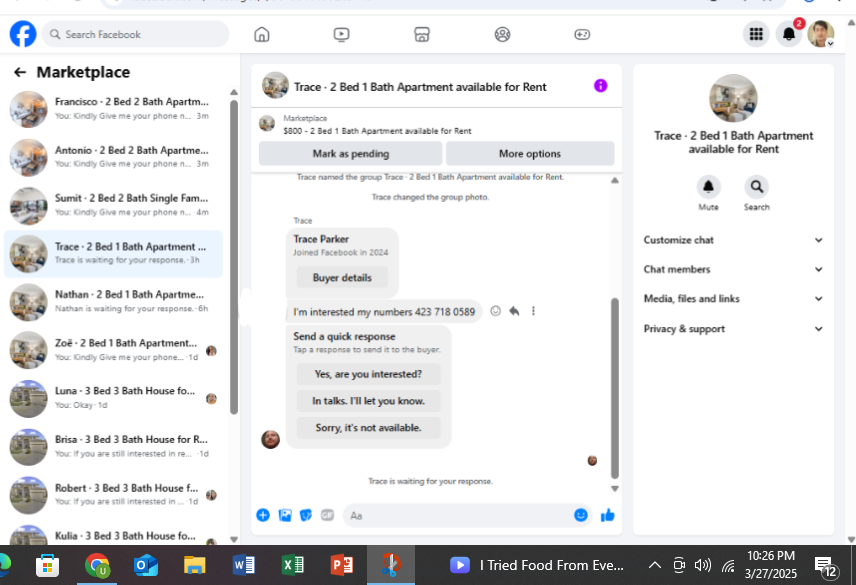
Task: Open Buyer details for Trace Parker
Action: [342, 277]
